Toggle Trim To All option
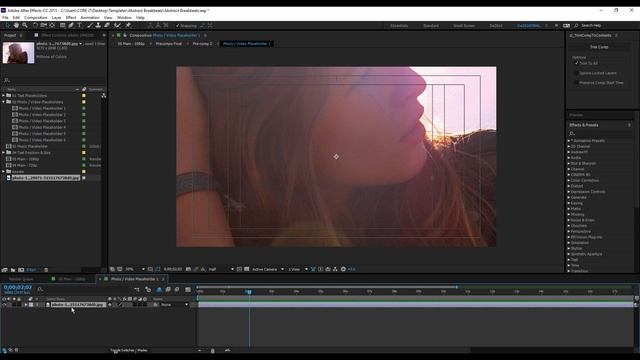 pos(576,63)
